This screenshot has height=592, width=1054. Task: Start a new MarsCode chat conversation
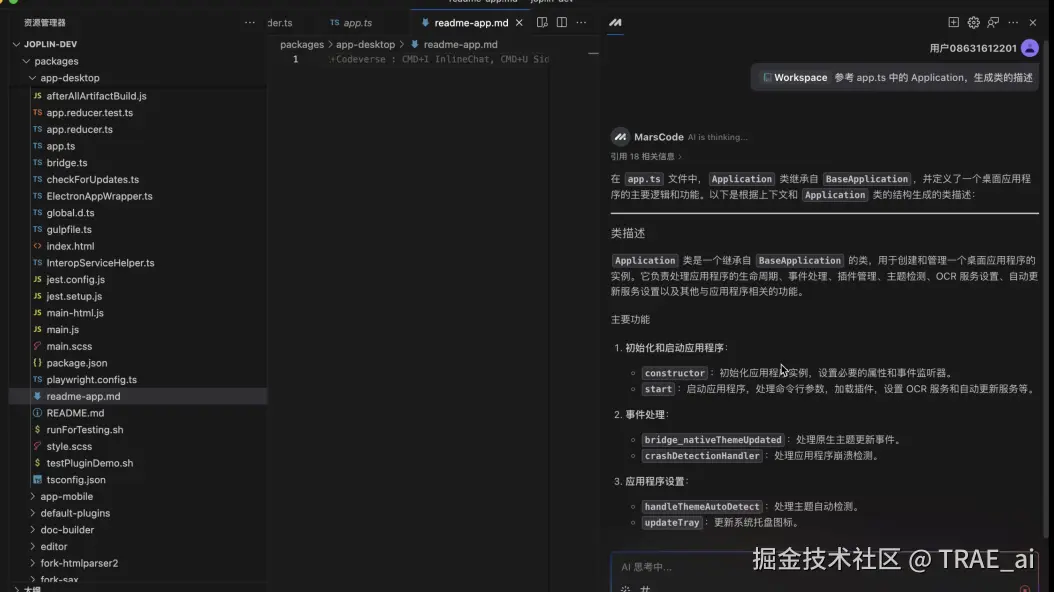[x=953, y=22]
